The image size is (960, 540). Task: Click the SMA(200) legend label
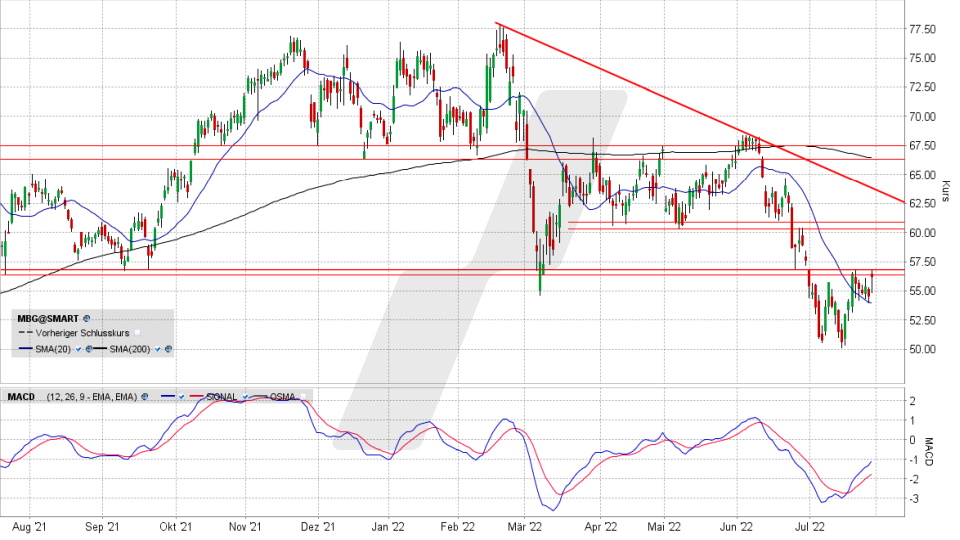(130, 349)
